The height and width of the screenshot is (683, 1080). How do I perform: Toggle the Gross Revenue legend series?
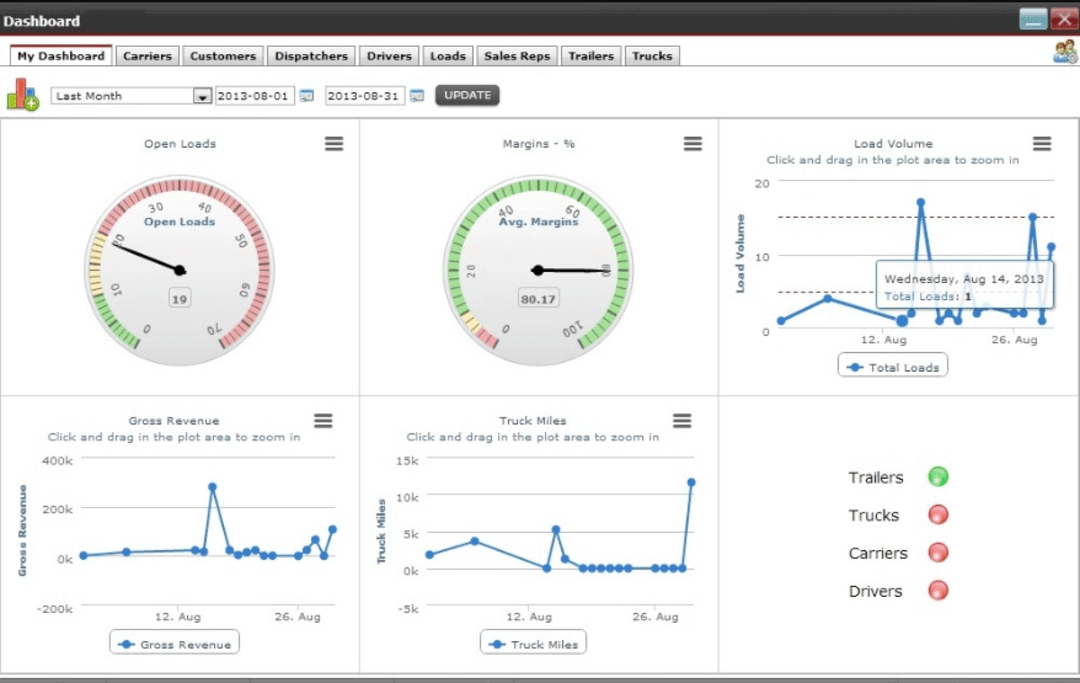click(175, 644)
